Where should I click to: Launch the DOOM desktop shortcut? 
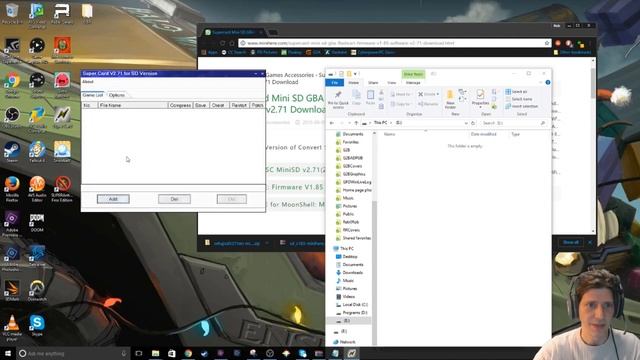37,222
